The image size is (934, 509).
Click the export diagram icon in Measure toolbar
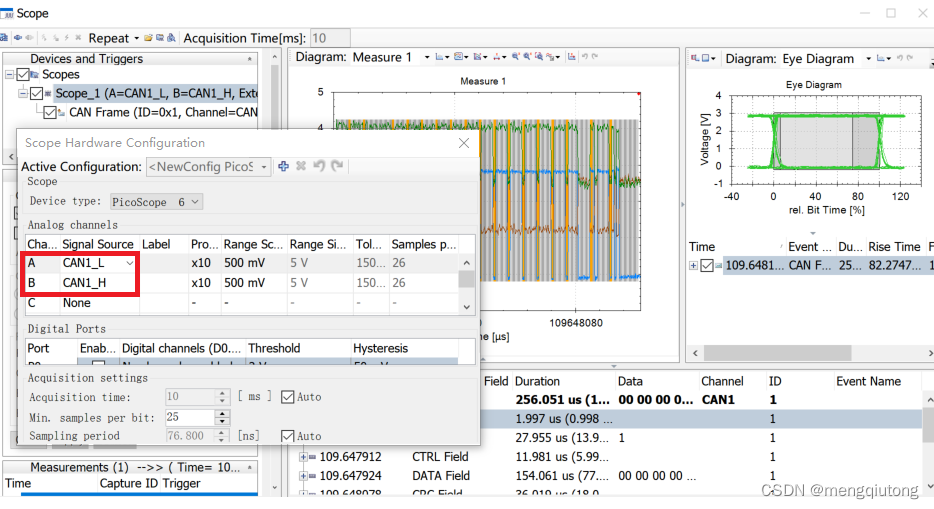coord(571,57)
